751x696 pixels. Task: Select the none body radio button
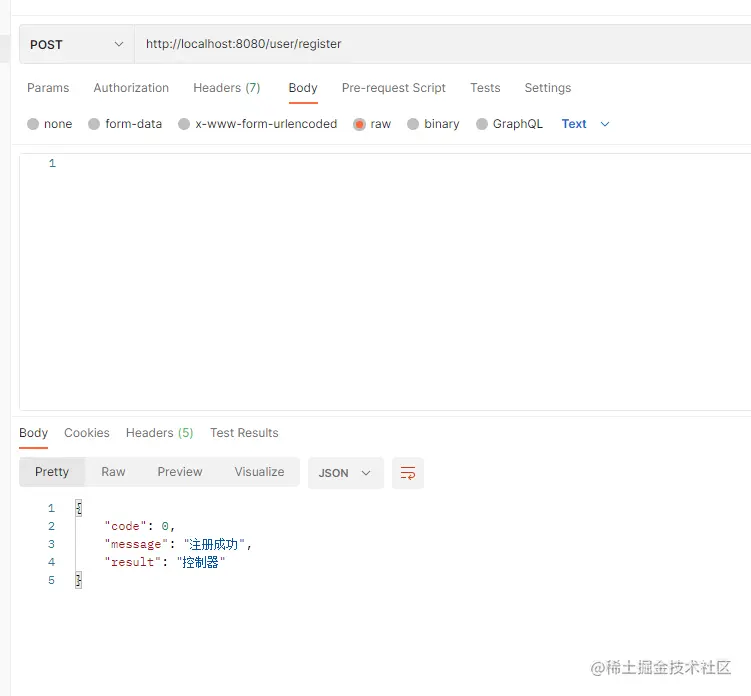tap(33, 124)
